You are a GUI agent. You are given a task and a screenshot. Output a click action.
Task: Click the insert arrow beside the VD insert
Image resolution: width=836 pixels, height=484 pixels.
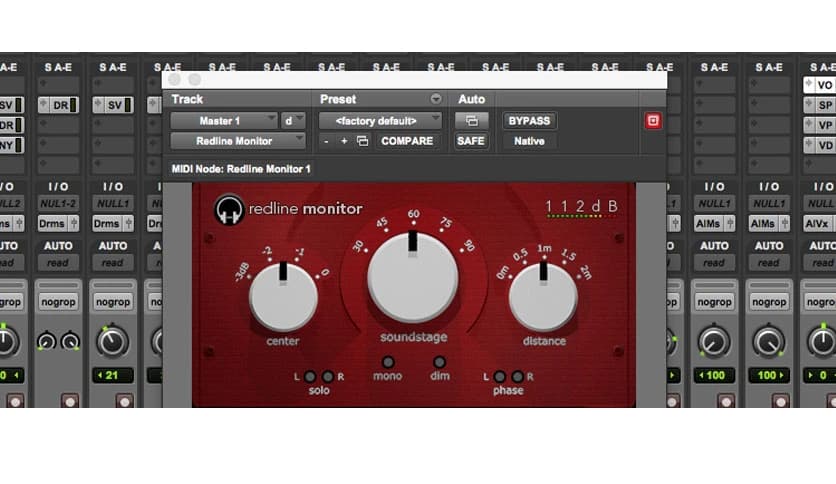pyautogui.click(x=809, y=144)
